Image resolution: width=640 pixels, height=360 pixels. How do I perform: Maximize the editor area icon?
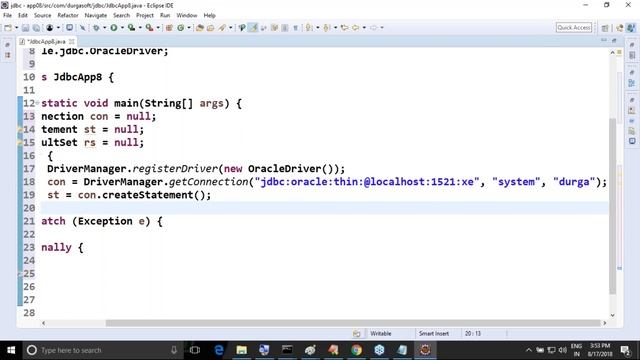click(x=614, y=41)
